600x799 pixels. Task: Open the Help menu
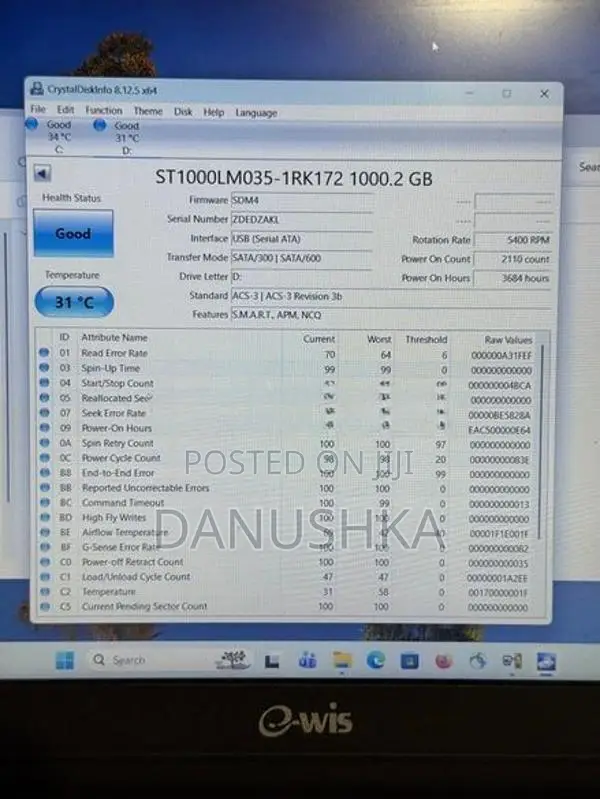click(x=214, y=112)
